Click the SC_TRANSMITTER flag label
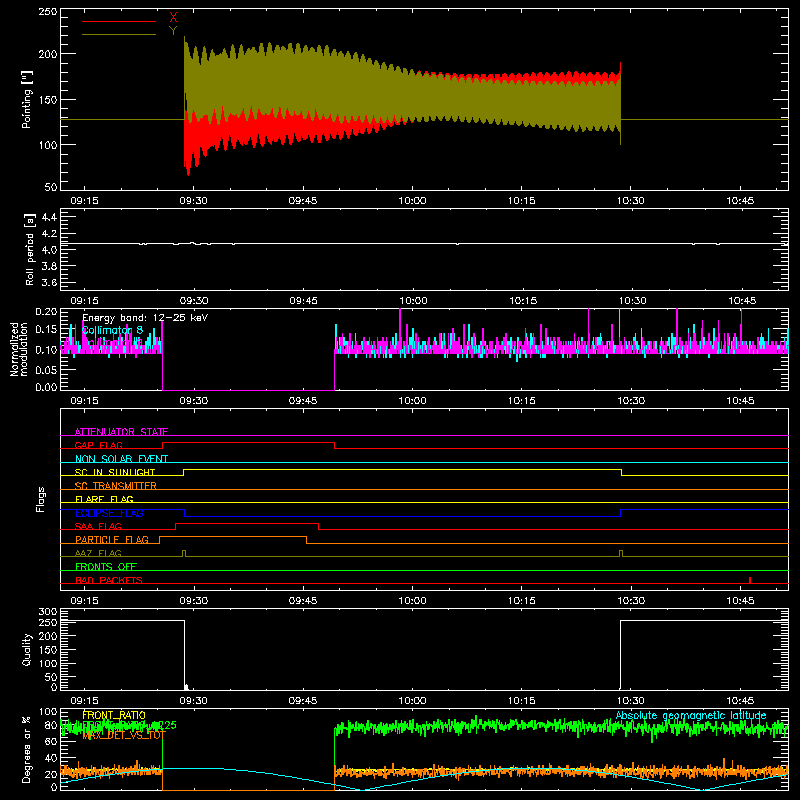Viewport: 800px width, 800px height. click(115, 486)
